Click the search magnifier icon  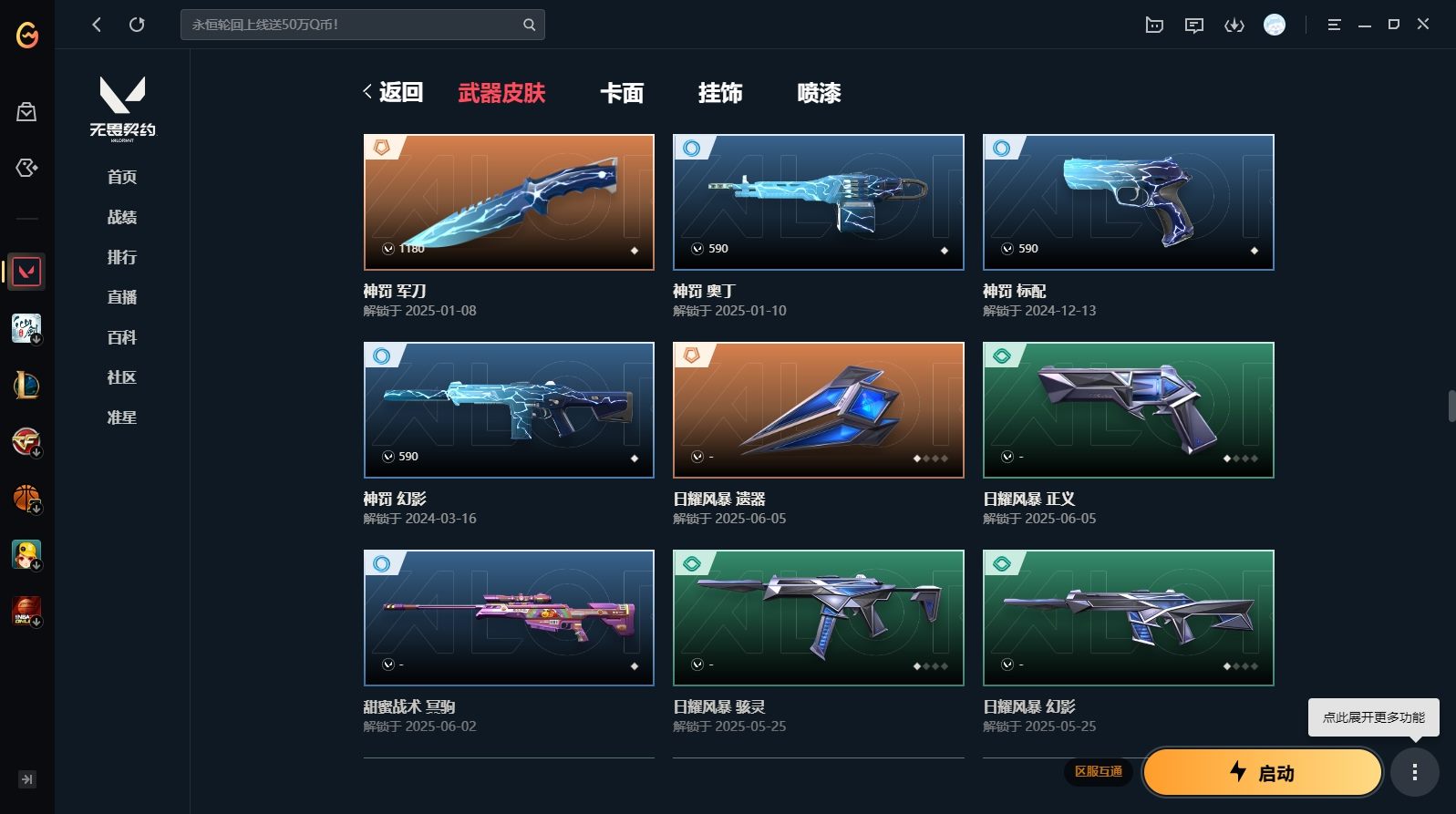coord(529,25)
